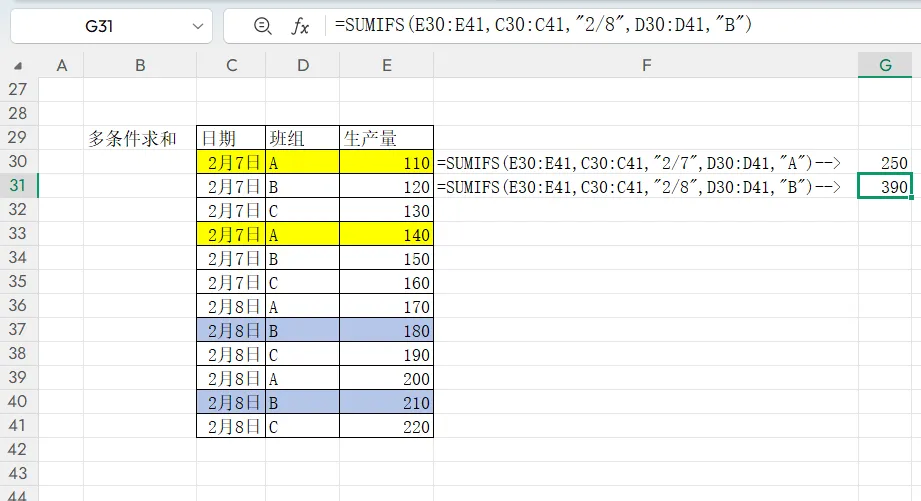Select row 27 header
The image size is (921, 501).
(18, 89)
